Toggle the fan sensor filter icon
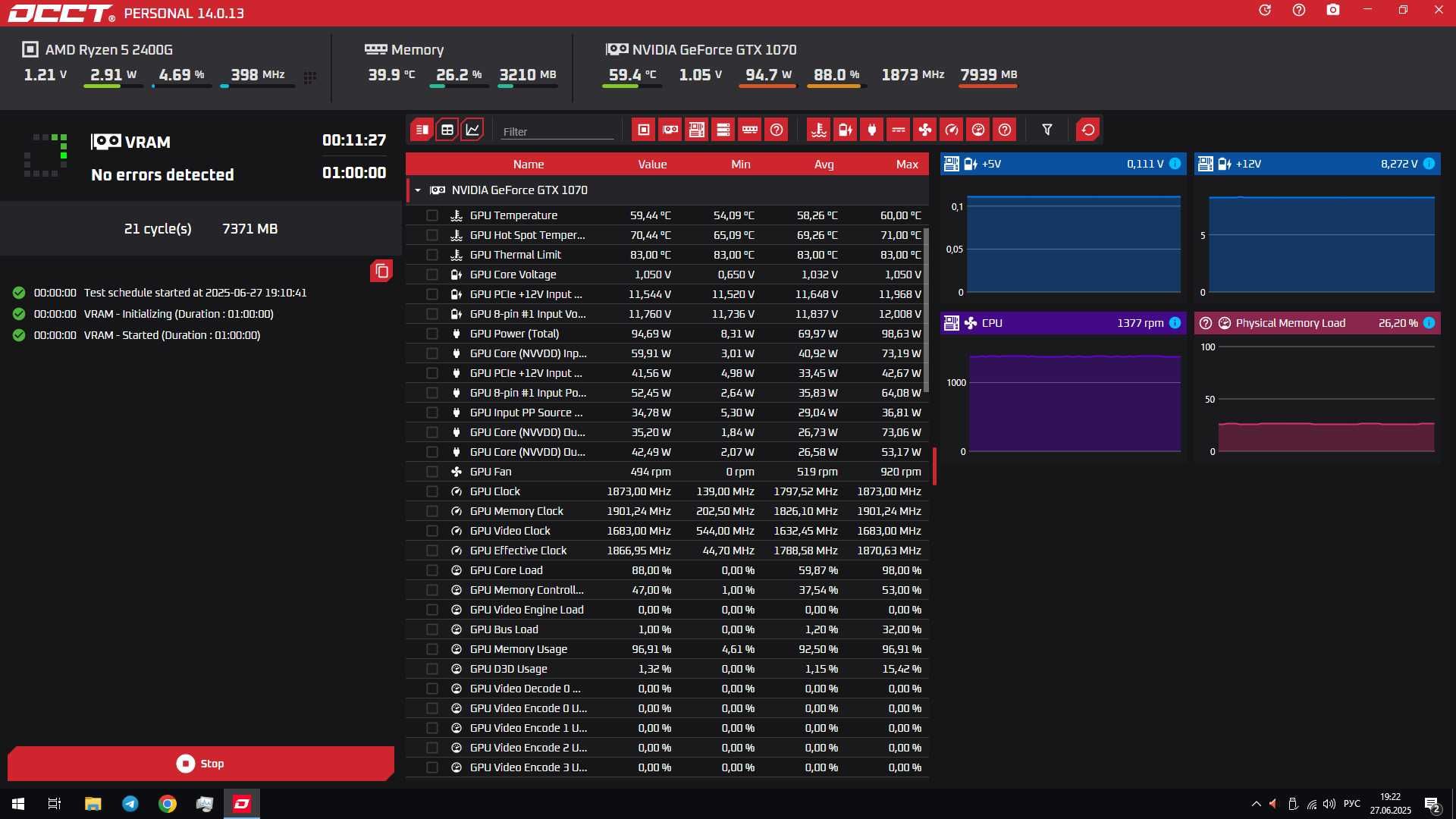1456x819 pixels. [x=925, y=130]
